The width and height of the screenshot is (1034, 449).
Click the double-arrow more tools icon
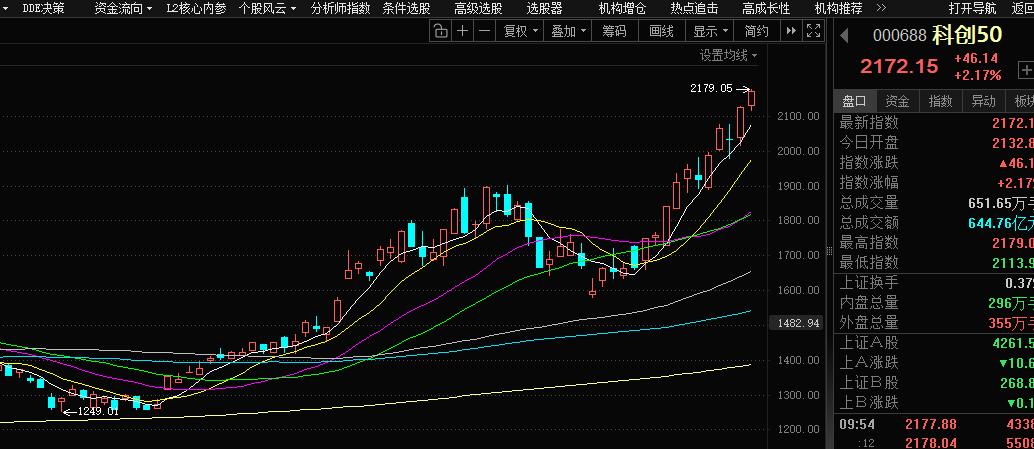791,31
